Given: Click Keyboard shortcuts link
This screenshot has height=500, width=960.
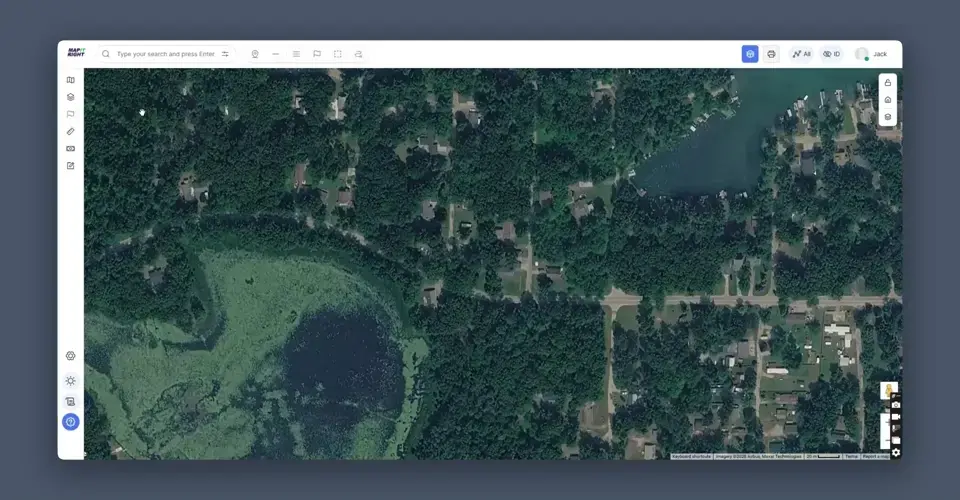Looking at the screenshot, I should 691,457.
